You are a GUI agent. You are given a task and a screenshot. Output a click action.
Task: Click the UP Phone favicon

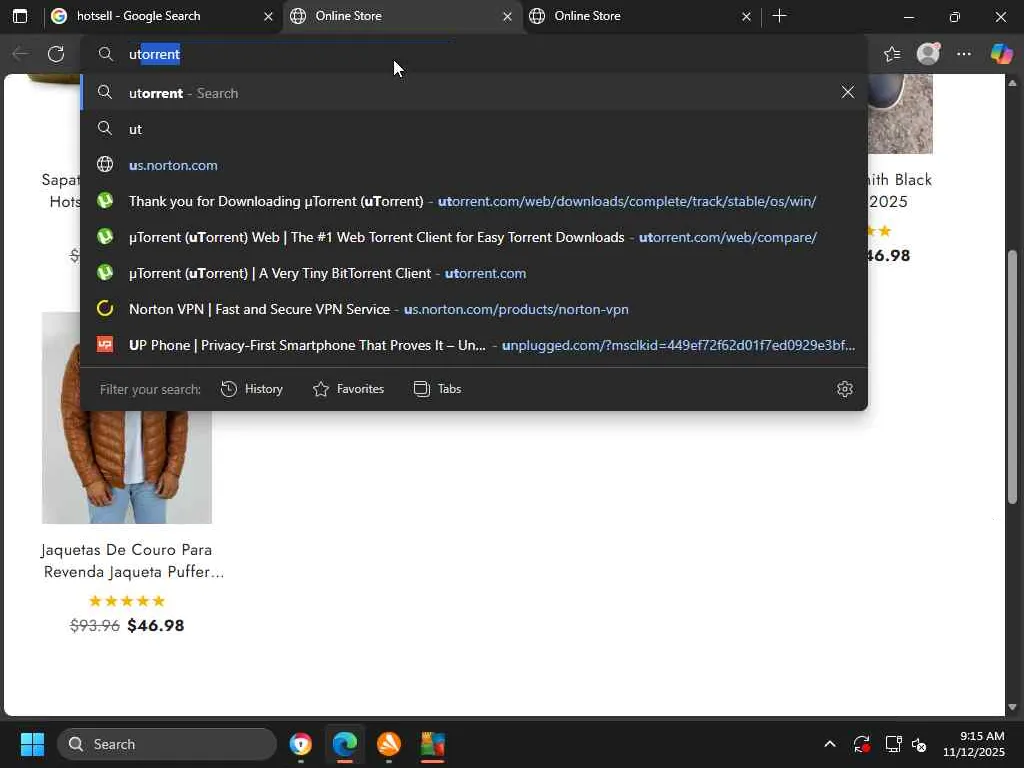pos(105,344)
